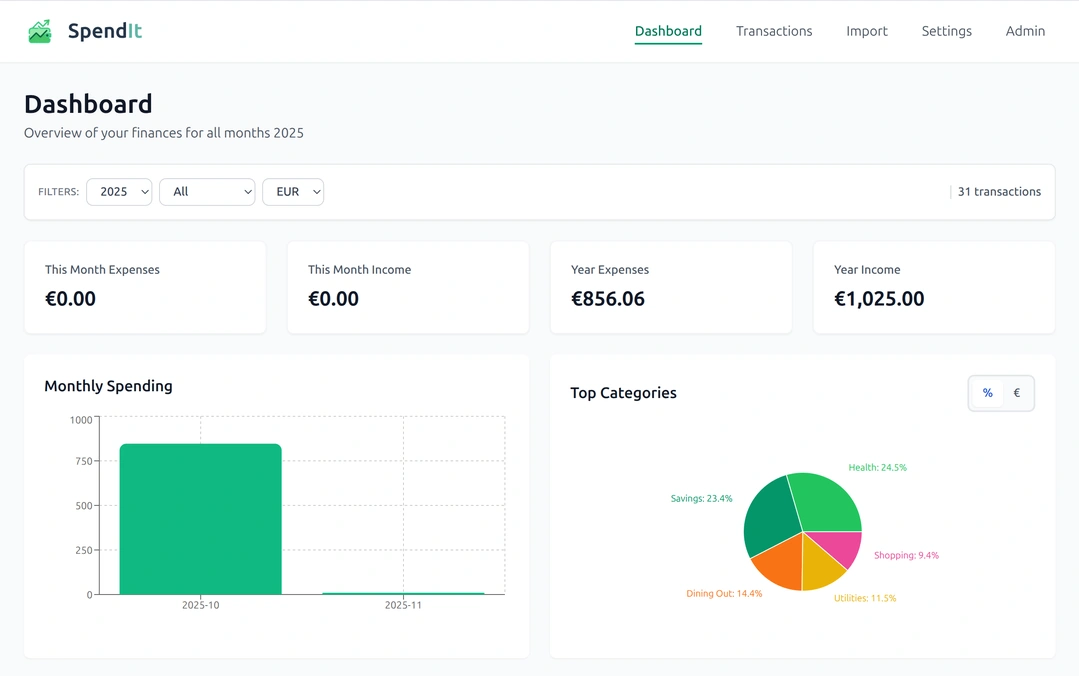Open the 2025 year filter dropdown
Screen dimensions: 1079x676
tap(119, 191)
